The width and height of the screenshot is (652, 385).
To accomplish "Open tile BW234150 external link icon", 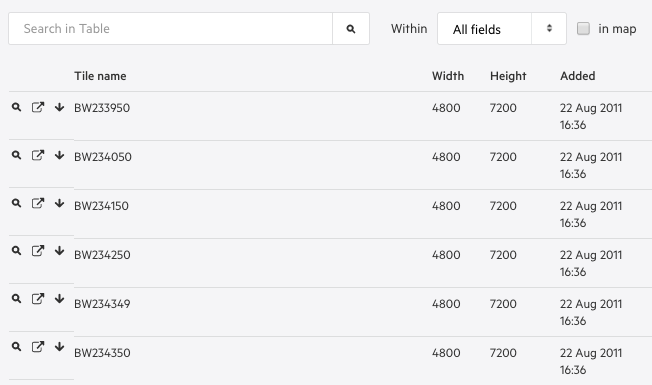I will coord(38,203).
